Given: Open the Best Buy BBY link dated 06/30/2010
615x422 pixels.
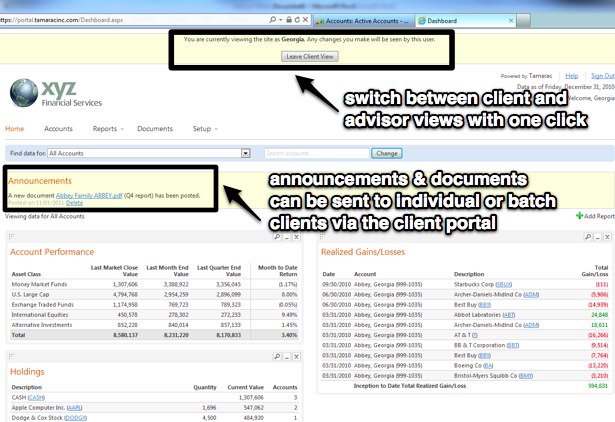Looking at the screenshot, I should (x=484, y=305).
